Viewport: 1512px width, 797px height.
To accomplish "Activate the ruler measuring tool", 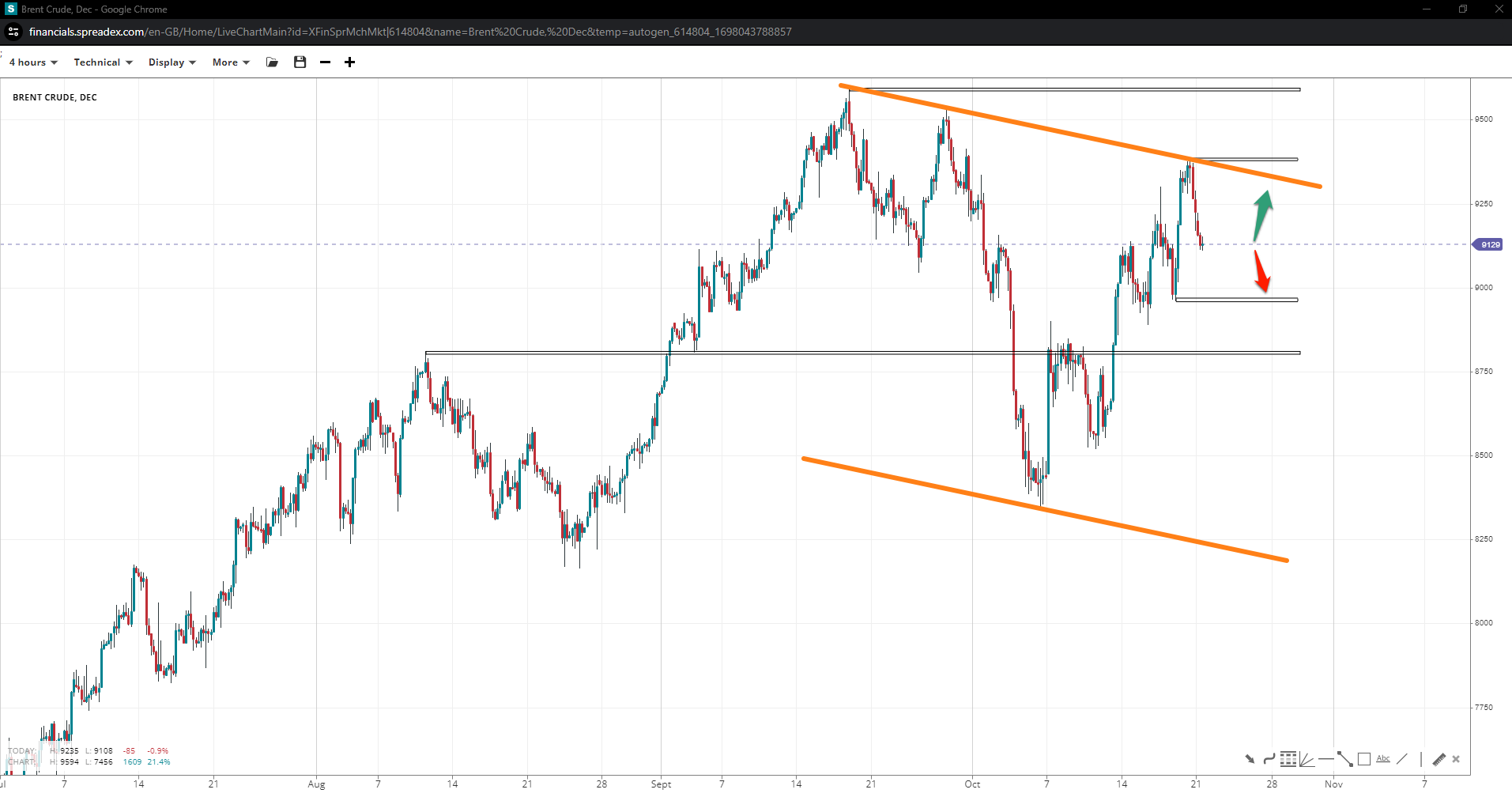I will click(1438, 759).
